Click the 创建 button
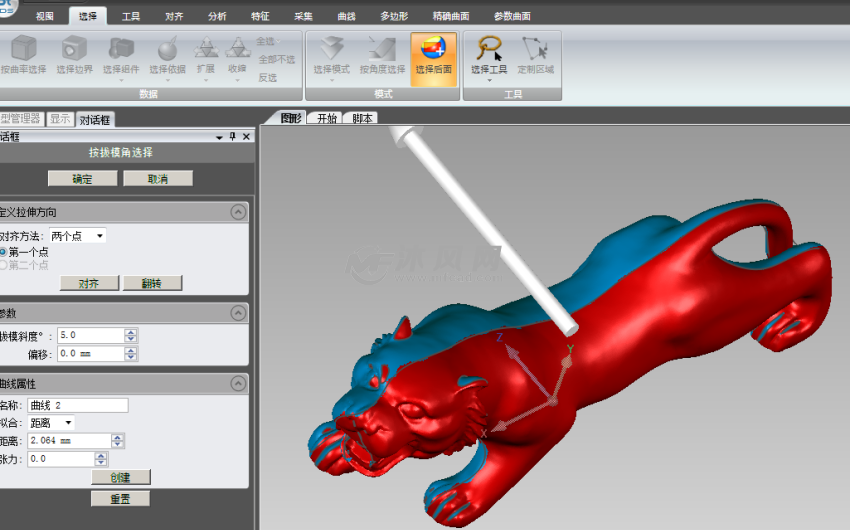850x530 pixels. (x=120, y=477)
